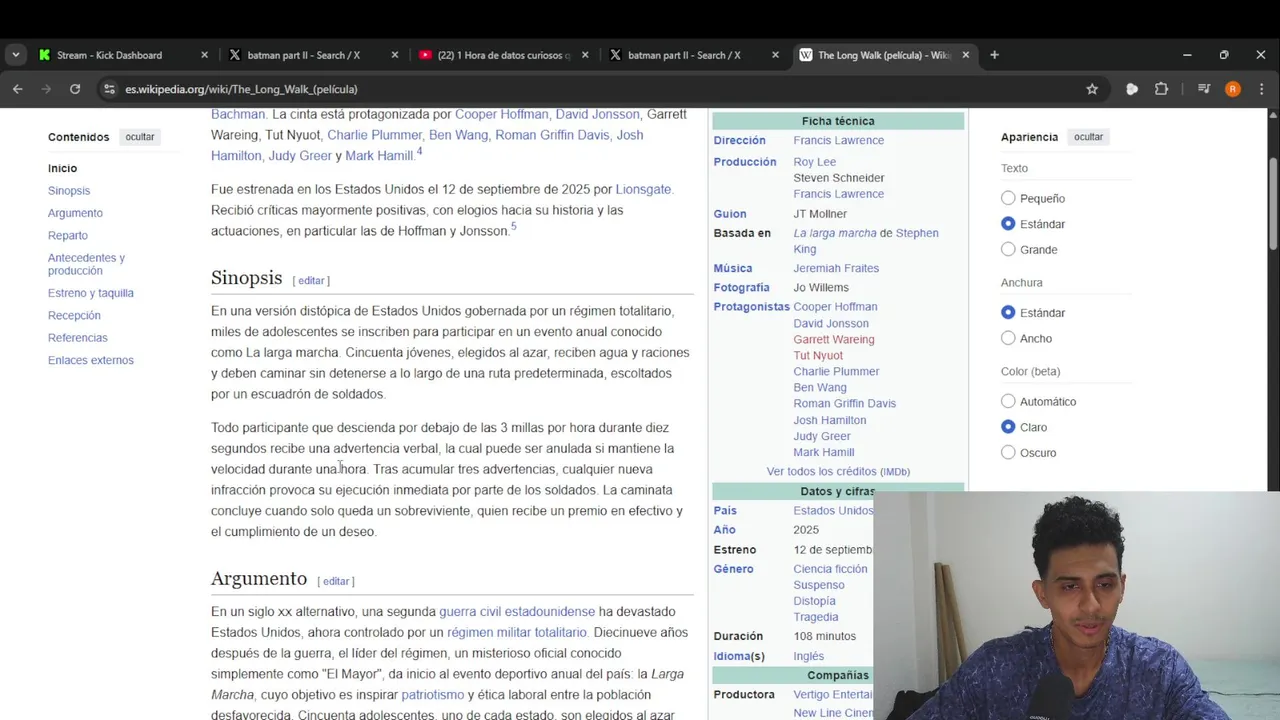Open the Lionsgate link
Image resolution: width=1280 pixels, height=720 pixels.
643,189
